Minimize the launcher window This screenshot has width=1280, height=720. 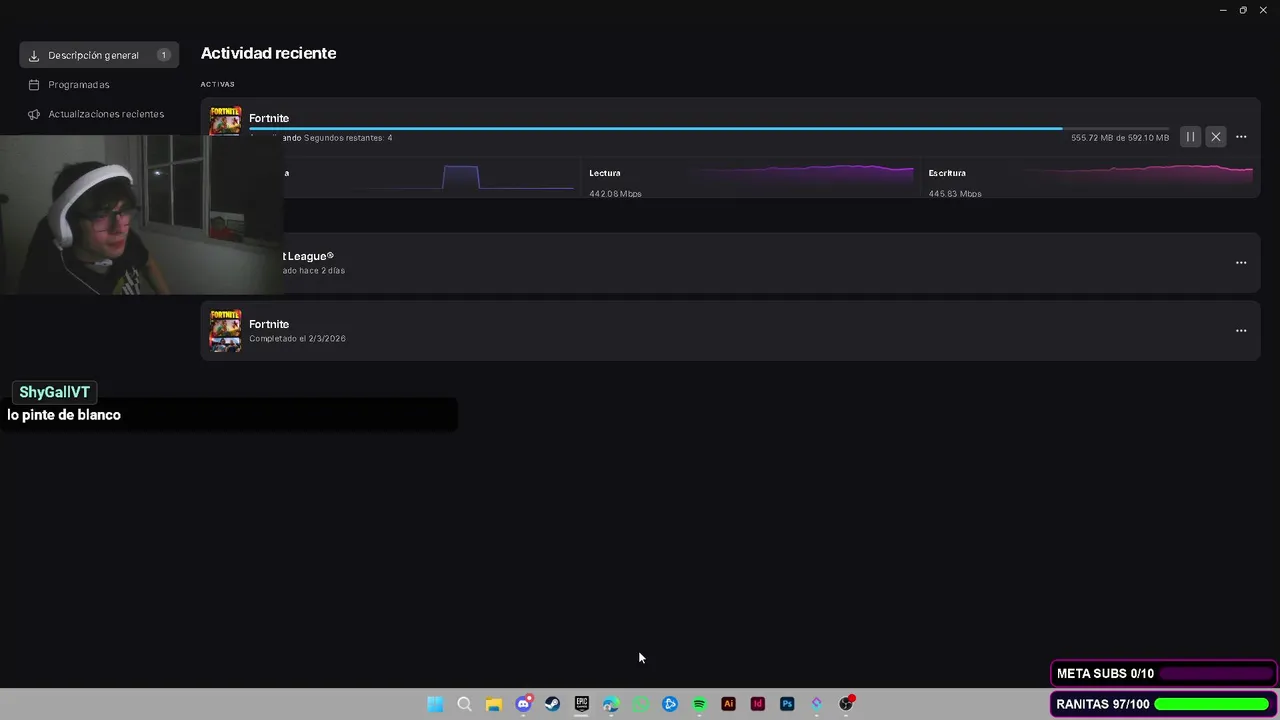point(1223,10)
